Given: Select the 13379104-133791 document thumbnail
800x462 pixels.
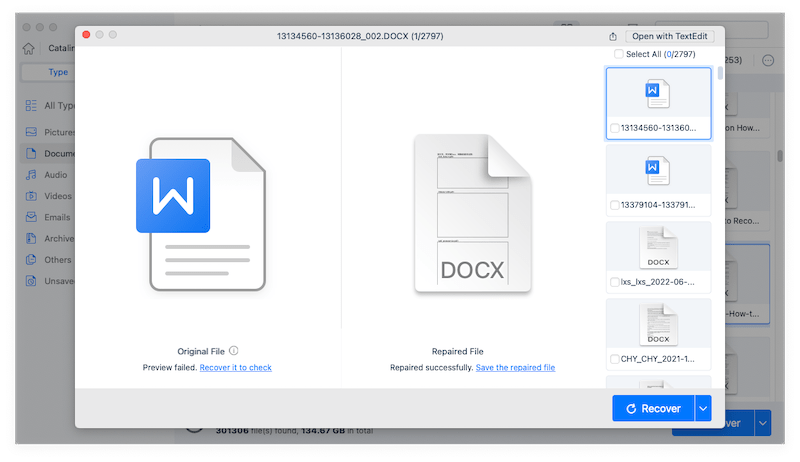Looking at the screenshot, I should pyautogui.click(x=658, y=170).
